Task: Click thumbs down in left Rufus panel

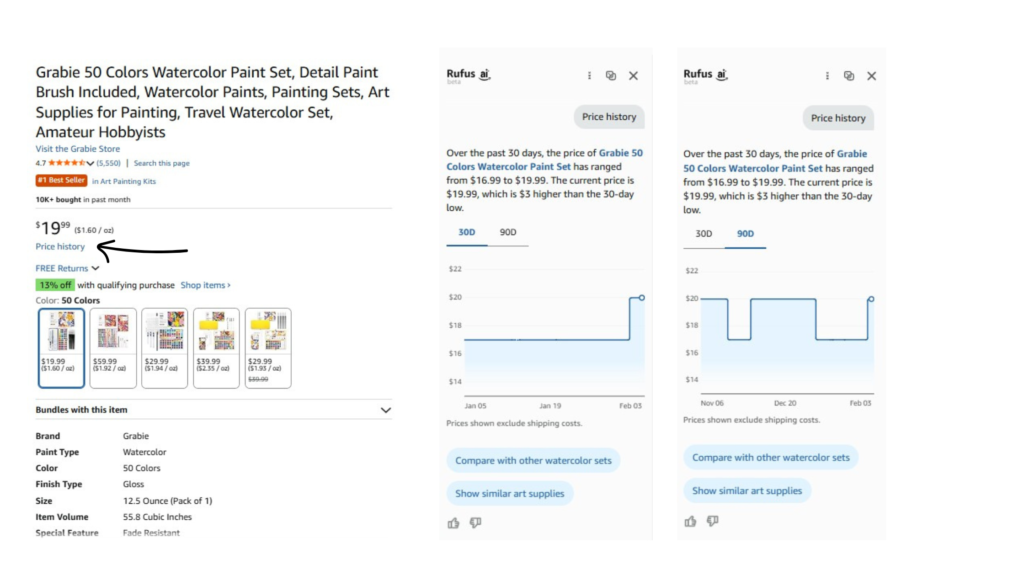Action: pyautogui.click(x=475, y=523)
